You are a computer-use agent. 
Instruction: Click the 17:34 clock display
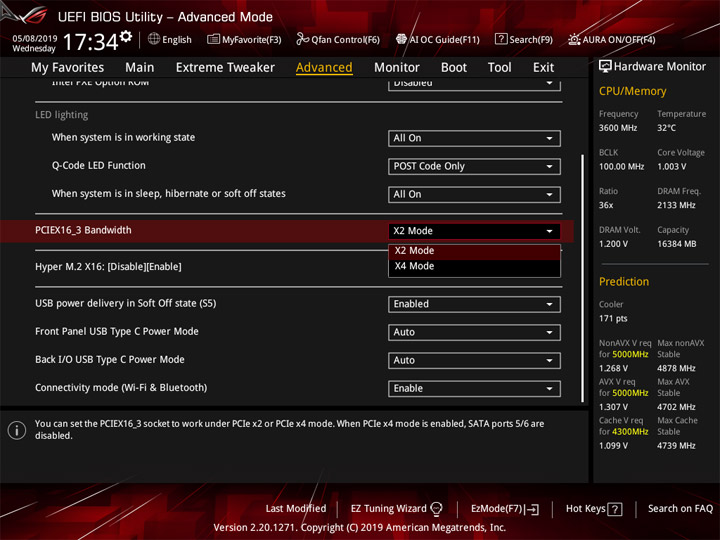click(91, 42)
